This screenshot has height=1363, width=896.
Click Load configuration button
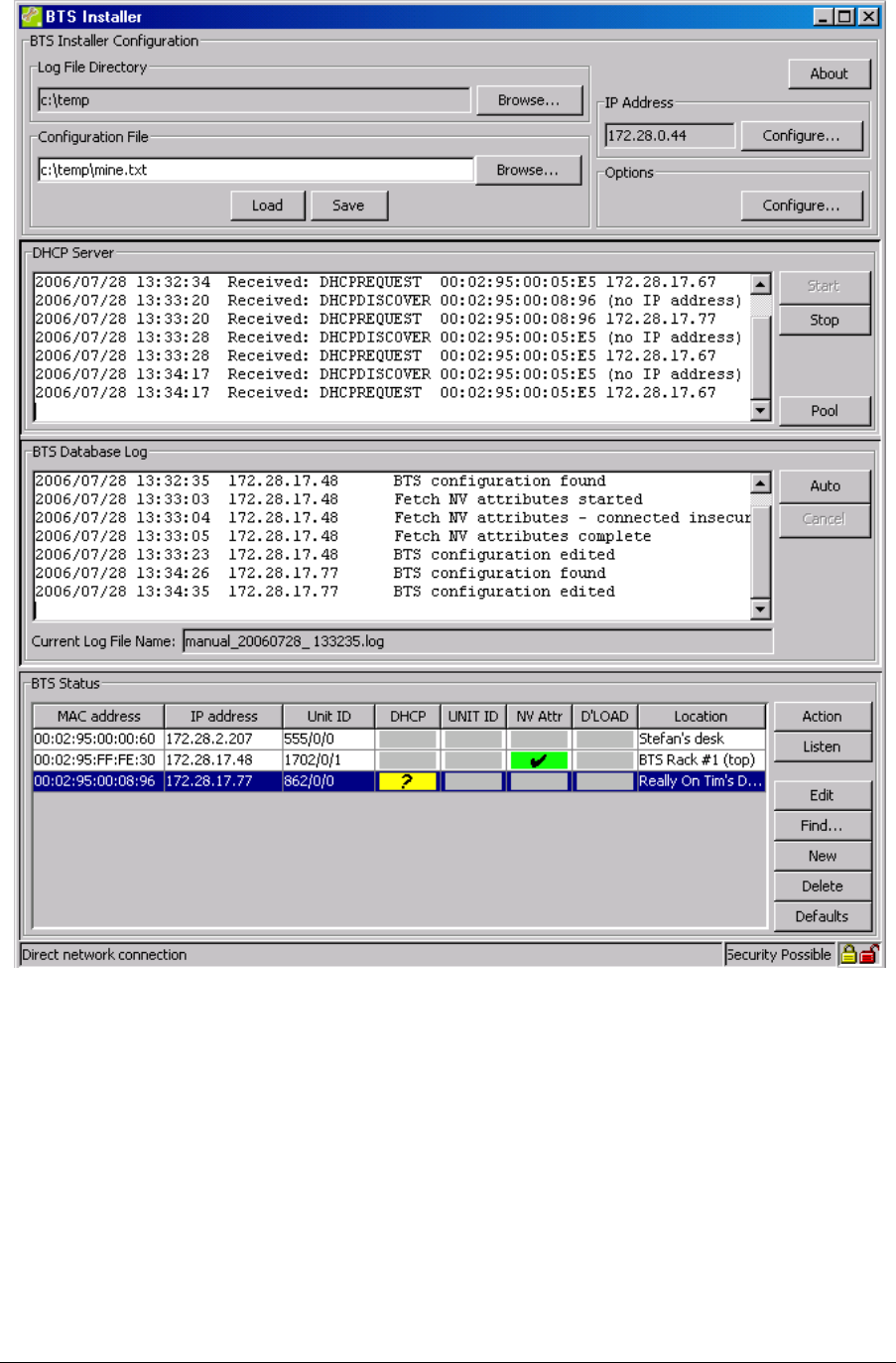click(x=267, y=205)
